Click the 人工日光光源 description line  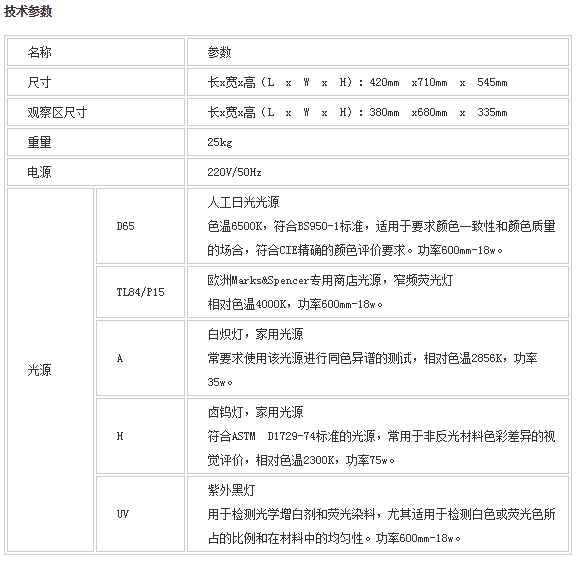(243, 202)
